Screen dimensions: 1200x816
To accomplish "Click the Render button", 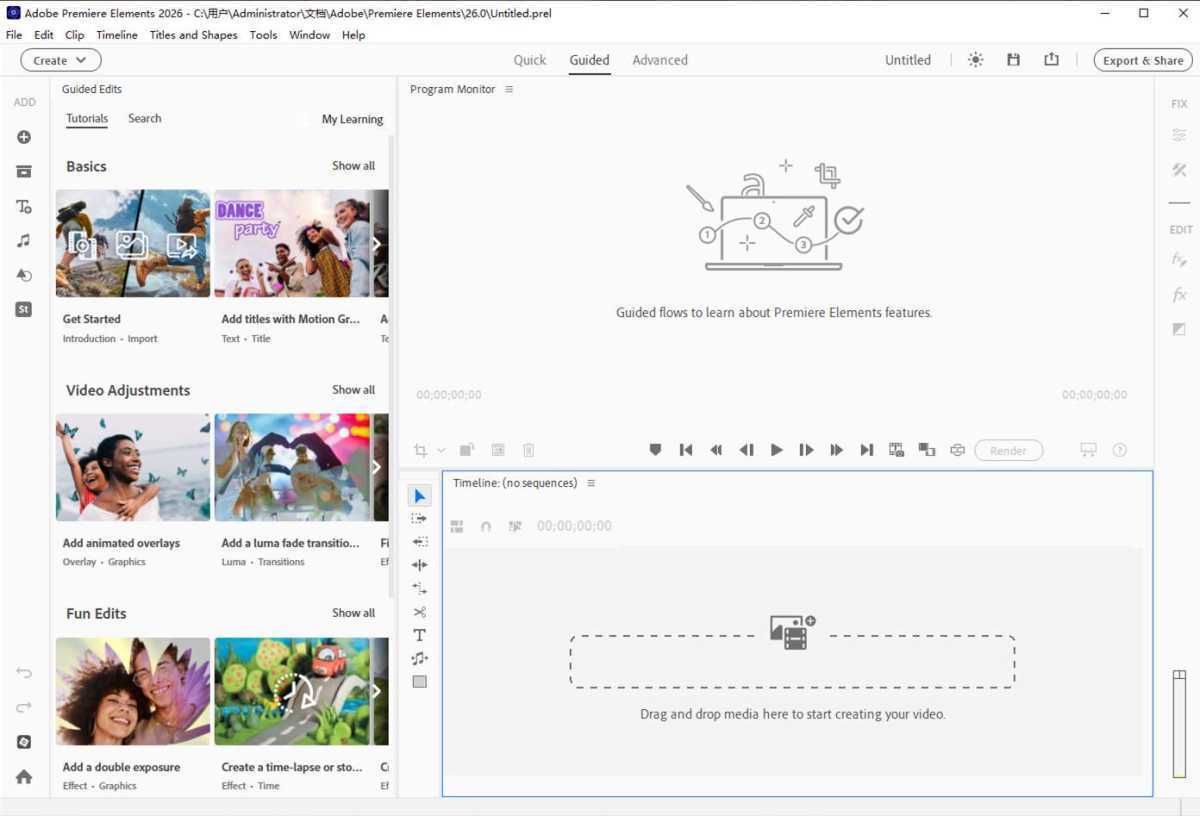I will (1008, 451).
